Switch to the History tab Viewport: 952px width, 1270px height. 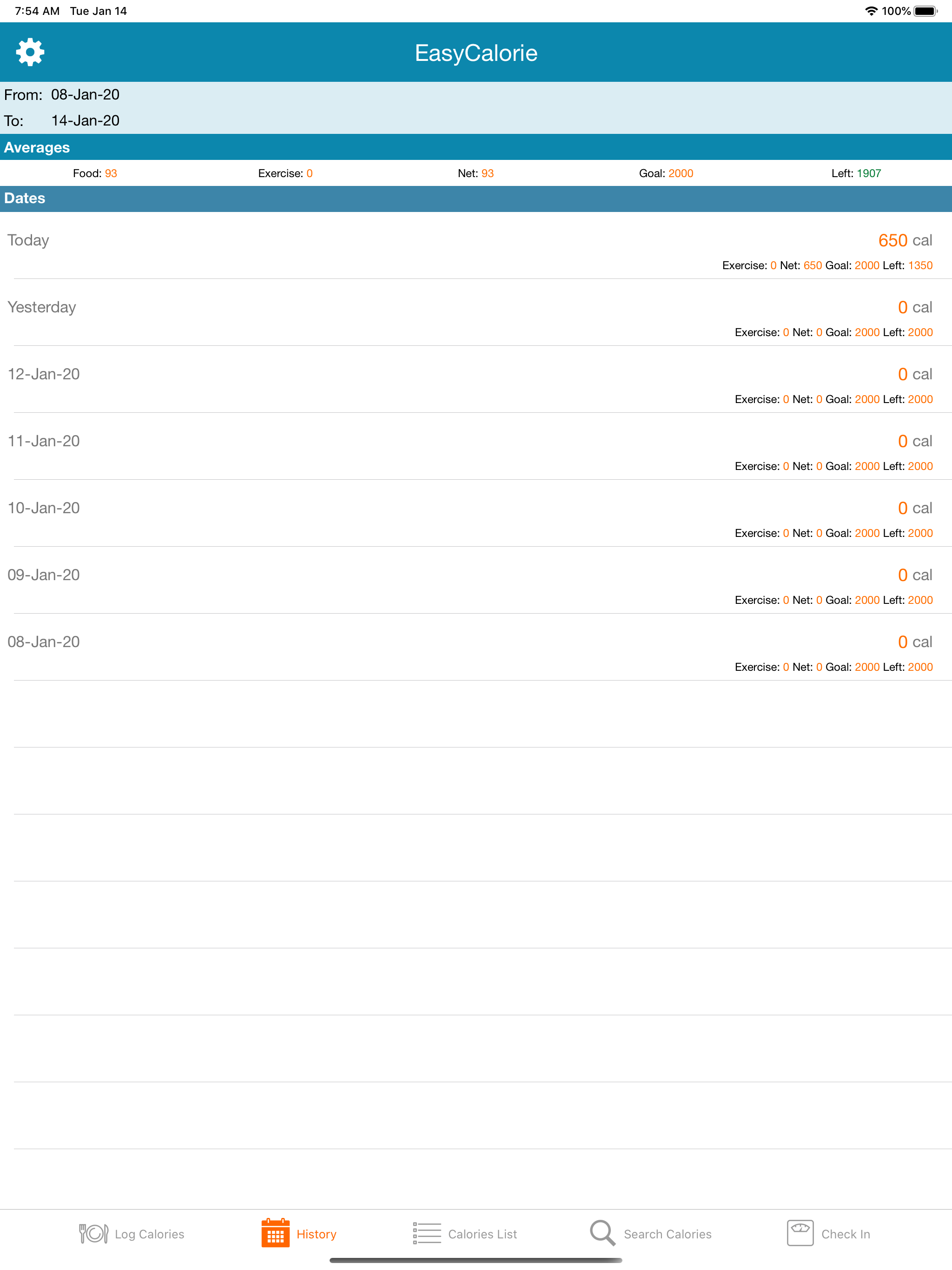point(299,1233)
